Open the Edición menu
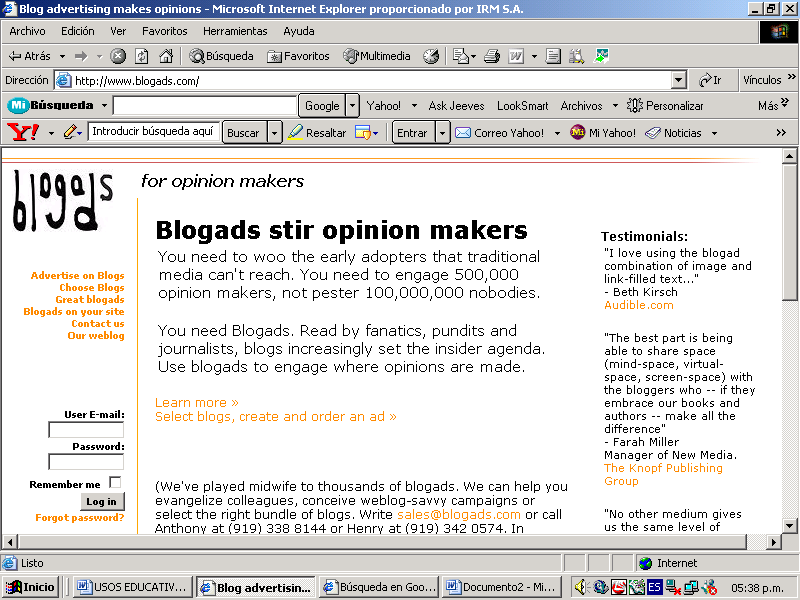 [x=78, y=31]
